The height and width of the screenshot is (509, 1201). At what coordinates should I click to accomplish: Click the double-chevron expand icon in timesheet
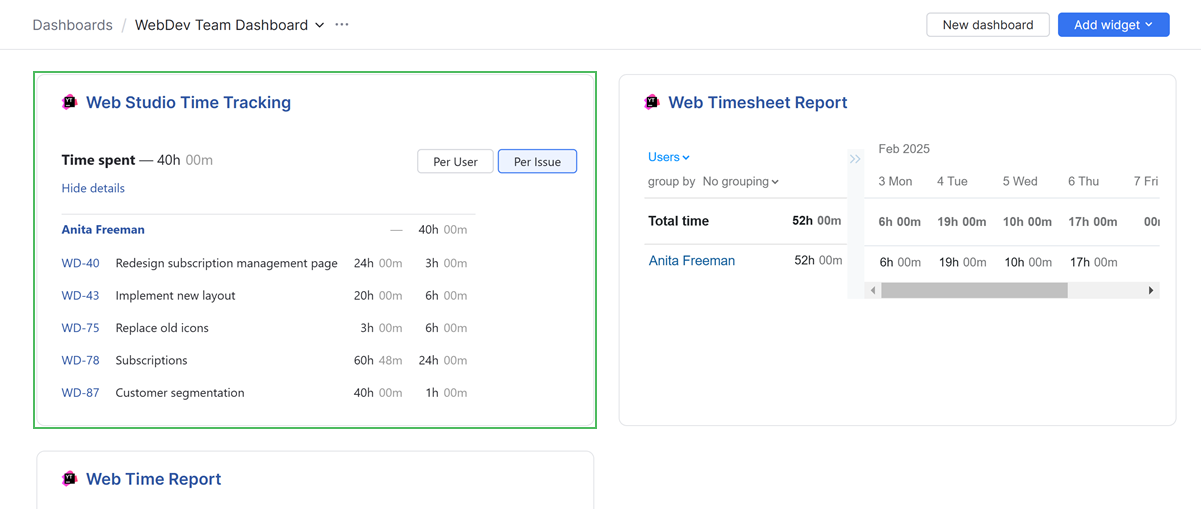tap(855, 159)
